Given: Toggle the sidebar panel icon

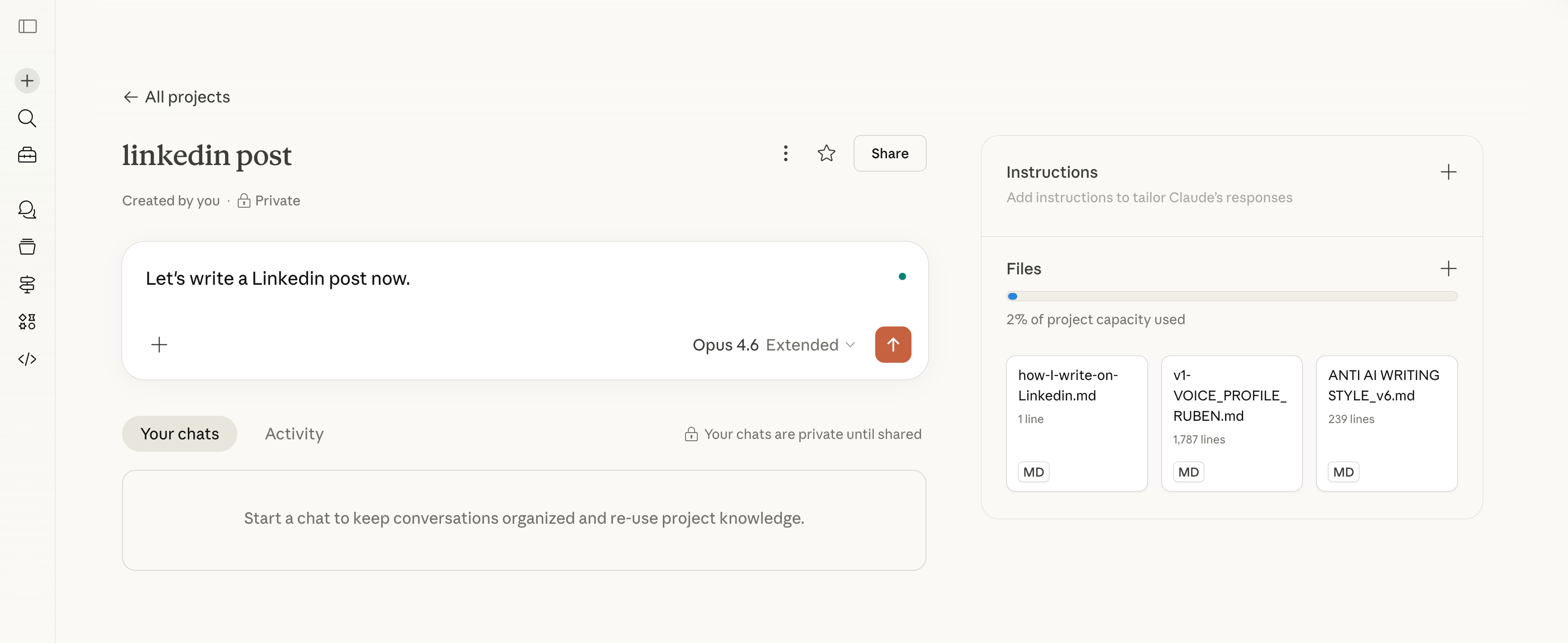Looking at the screenshot, I should (x=27, y=26).
